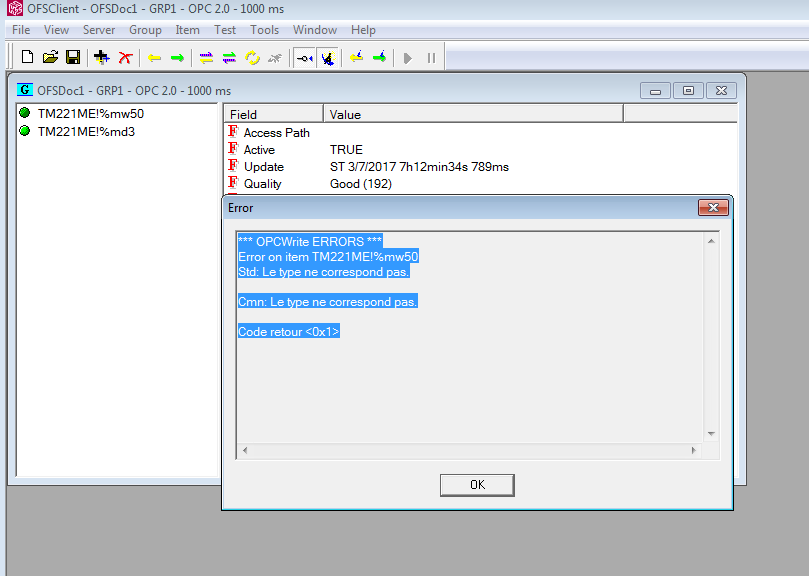Select item TM221ME!%md3 in the list
Image resolution: width=809 pixels, height=576 pixels.
[x=86, y=131]
